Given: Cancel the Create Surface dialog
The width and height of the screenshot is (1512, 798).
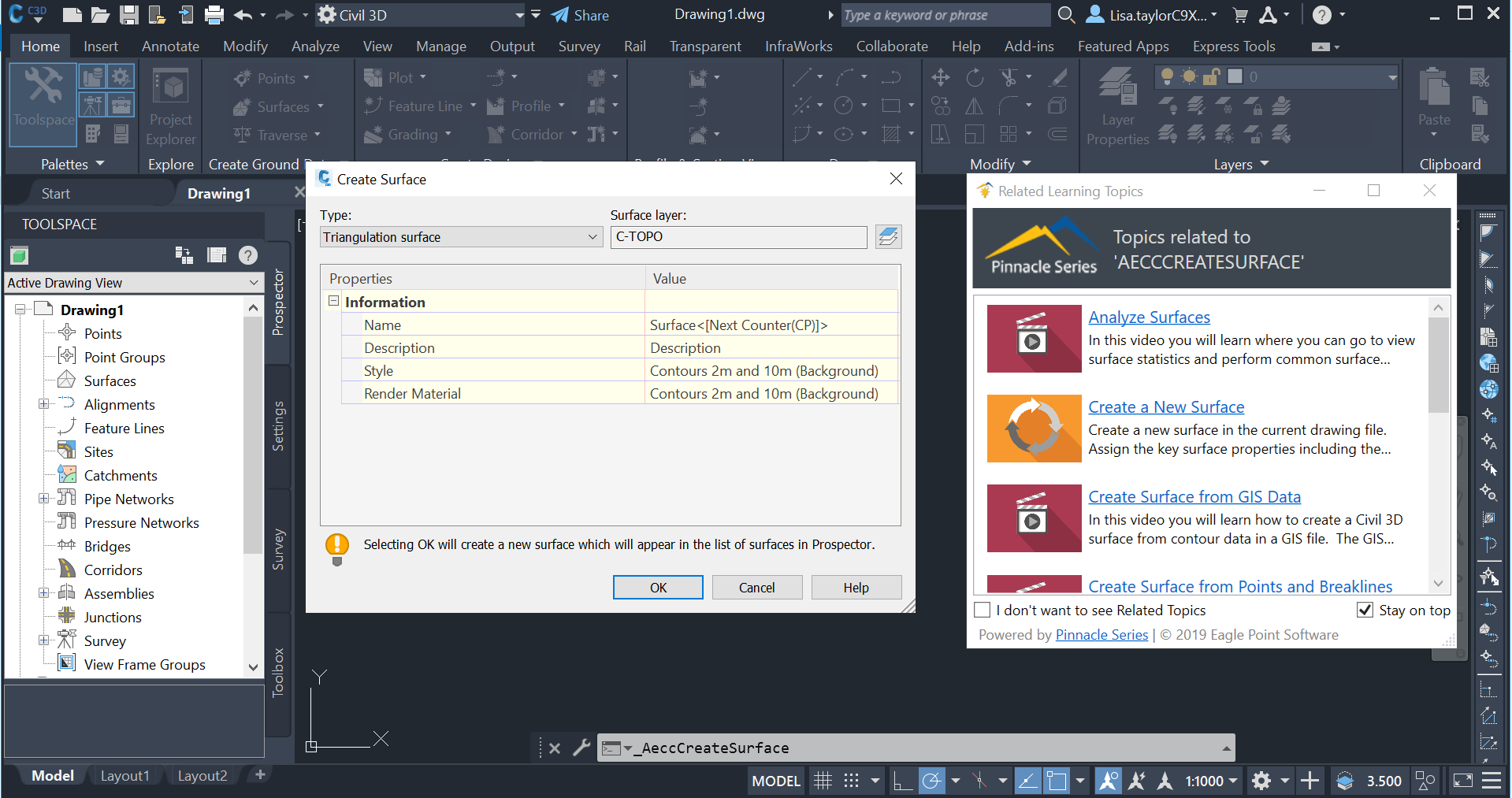Looking at the screenshot, I should coord(757,588).
